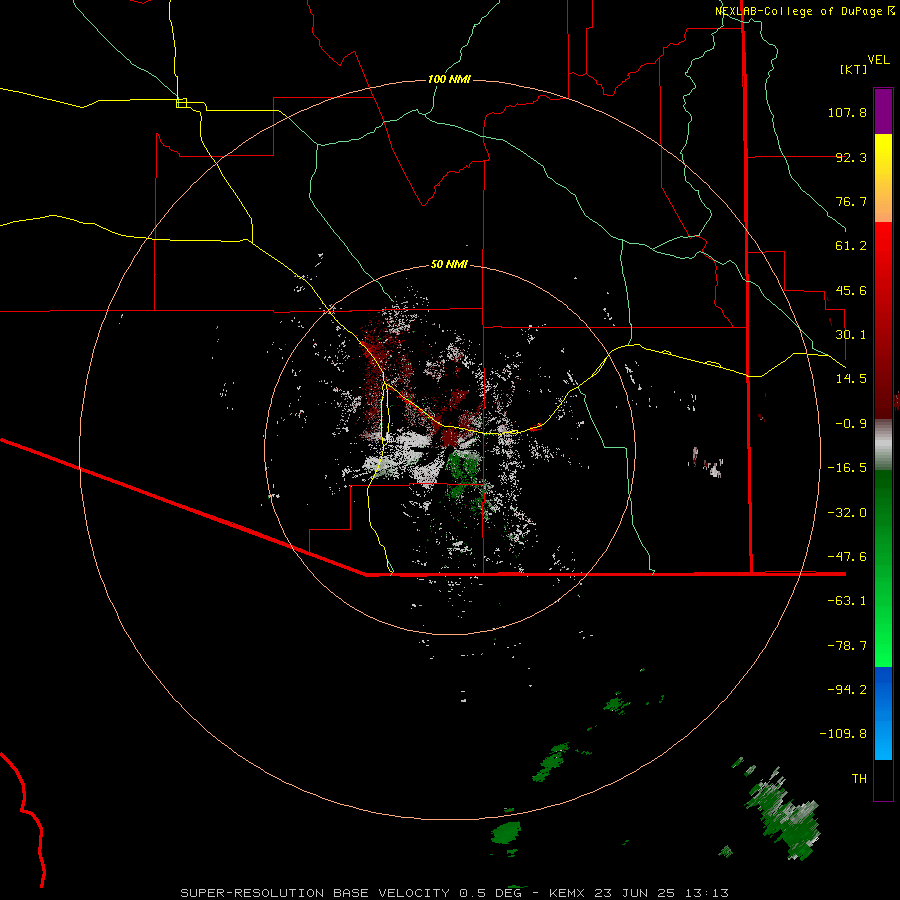900x900 pixels.
Task: Pick the green segment of the velocity color bar
Action: (x=883, y=568)
